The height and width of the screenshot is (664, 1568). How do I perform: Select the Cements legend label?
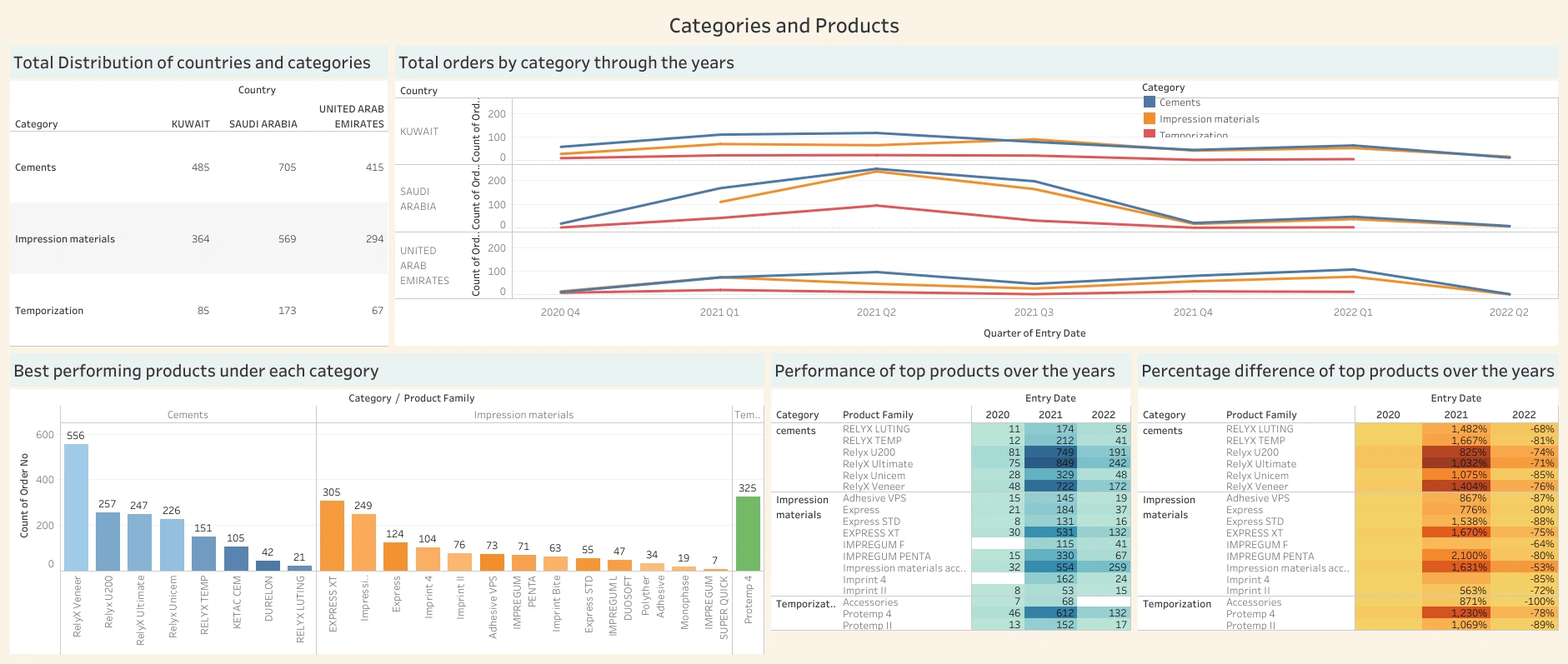[1180, 102]
